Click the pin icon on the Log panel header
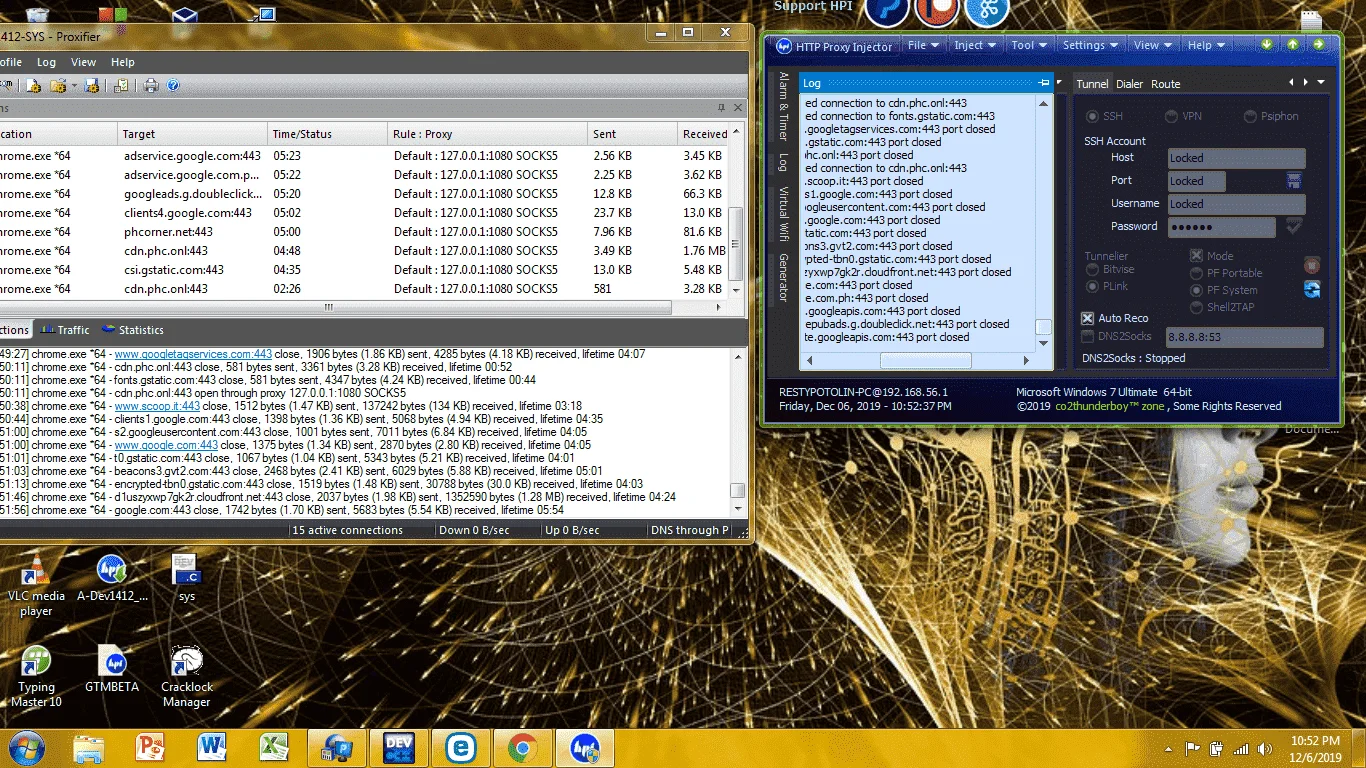1366x768 pixels. 1044,83
